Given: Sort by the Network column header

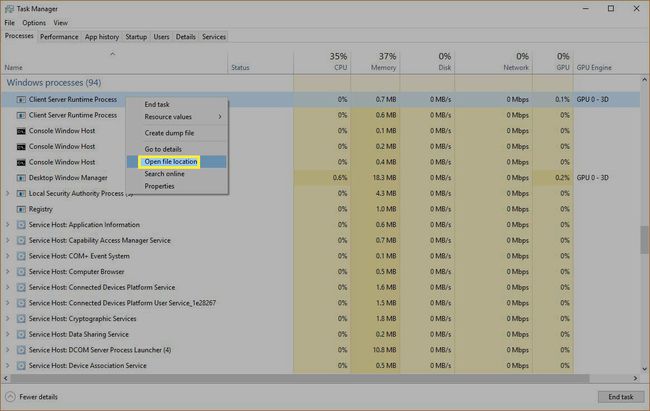Looking at the screenshot, I should click(x=494, y=61).
